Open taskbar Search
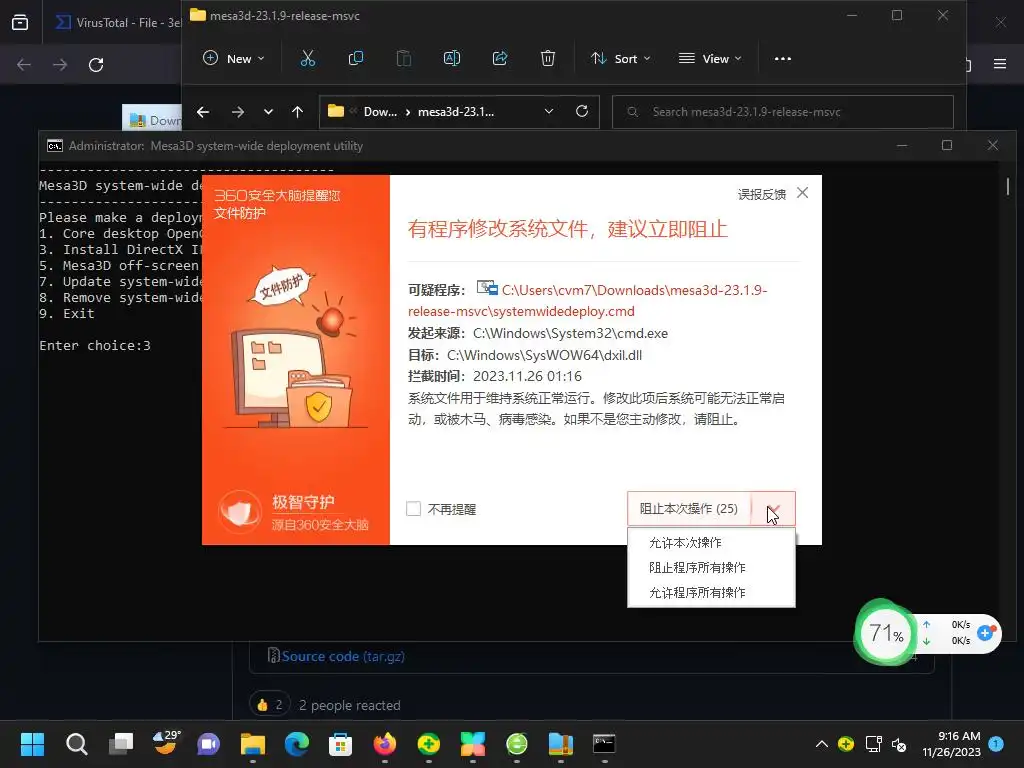1024x768 pixels. click(76, 744)
